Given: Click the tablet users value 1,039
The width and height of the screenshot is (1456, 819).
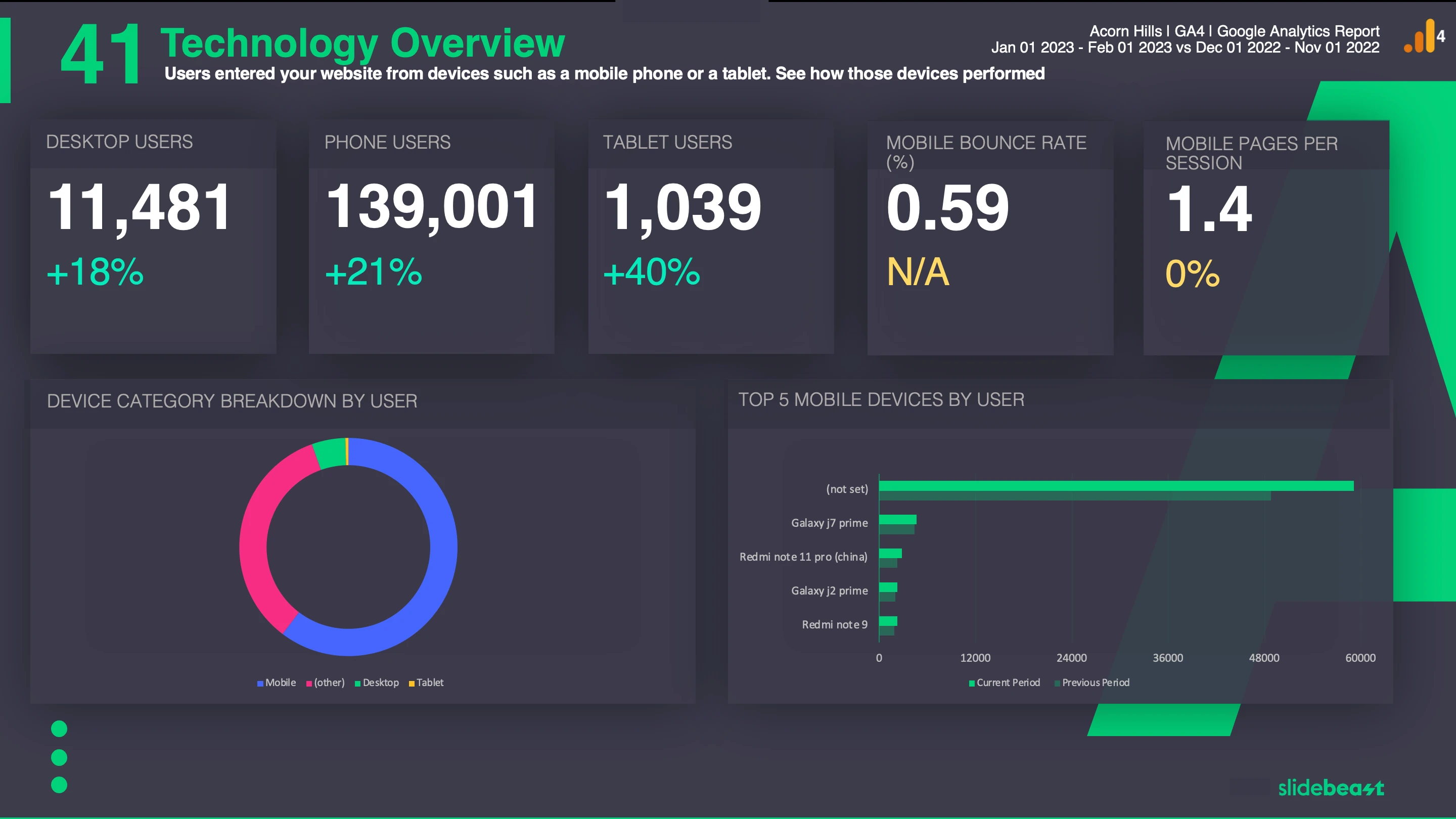Looking at the screenshot, I should click(x=683, y=207).
